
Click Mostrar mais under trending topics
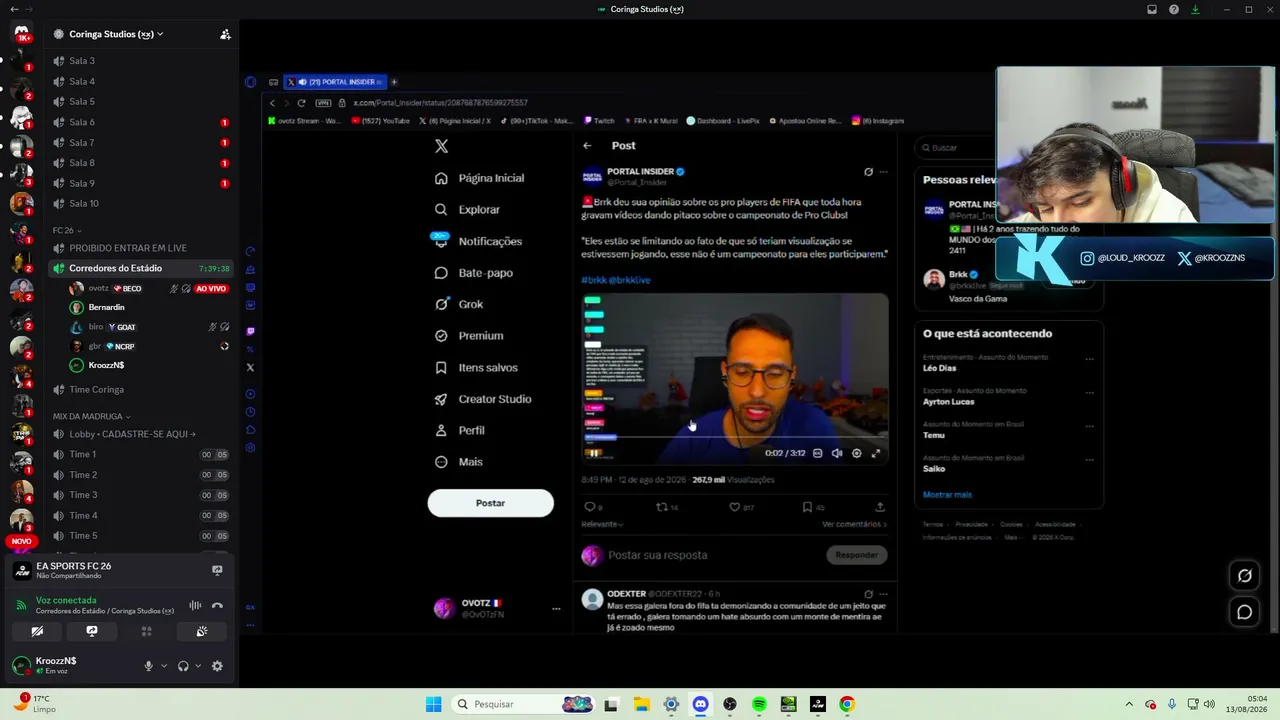coord(947,495)
